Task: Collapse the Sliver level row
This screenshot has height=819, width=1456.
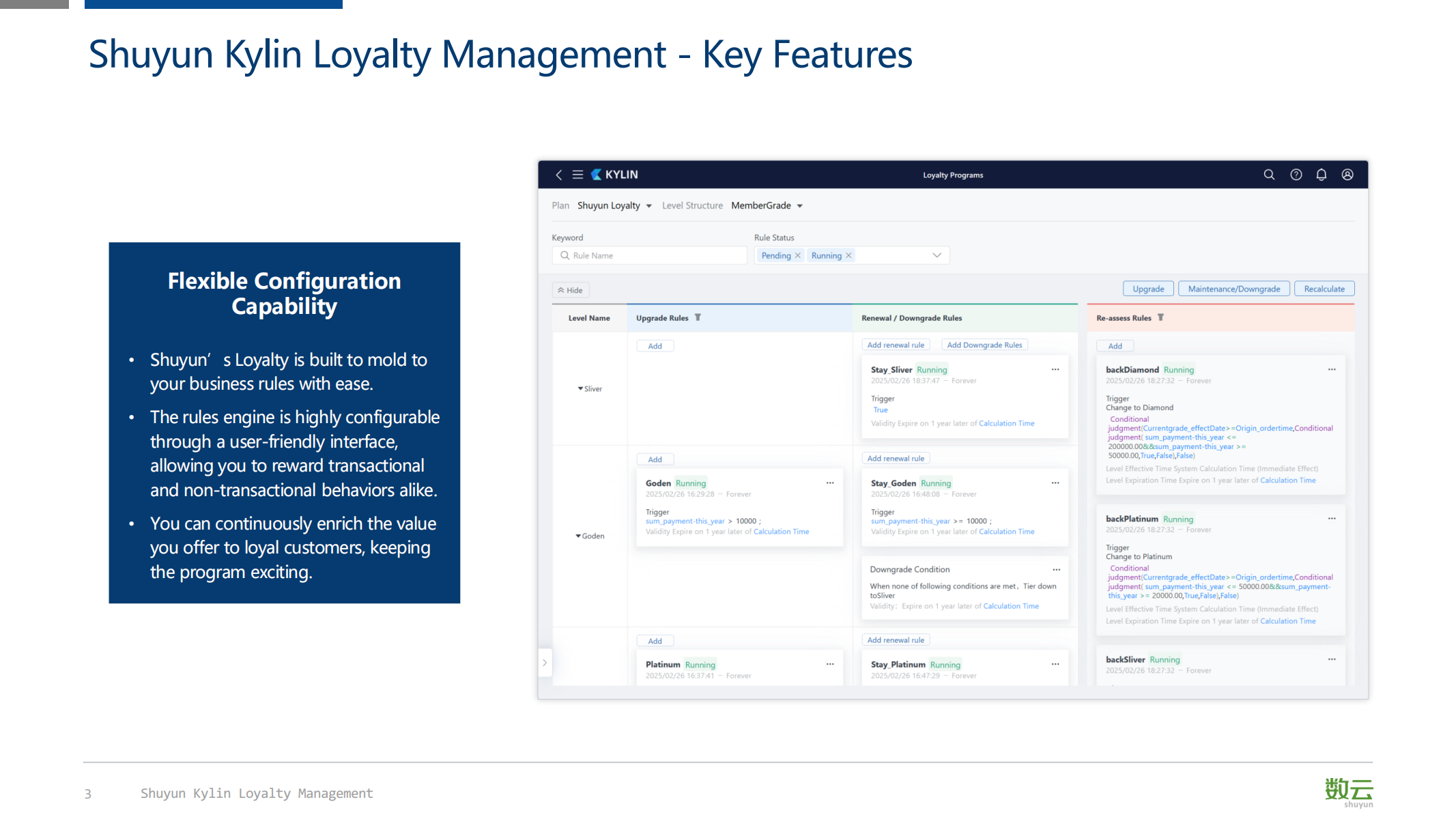Action: [x=580, y=388]
